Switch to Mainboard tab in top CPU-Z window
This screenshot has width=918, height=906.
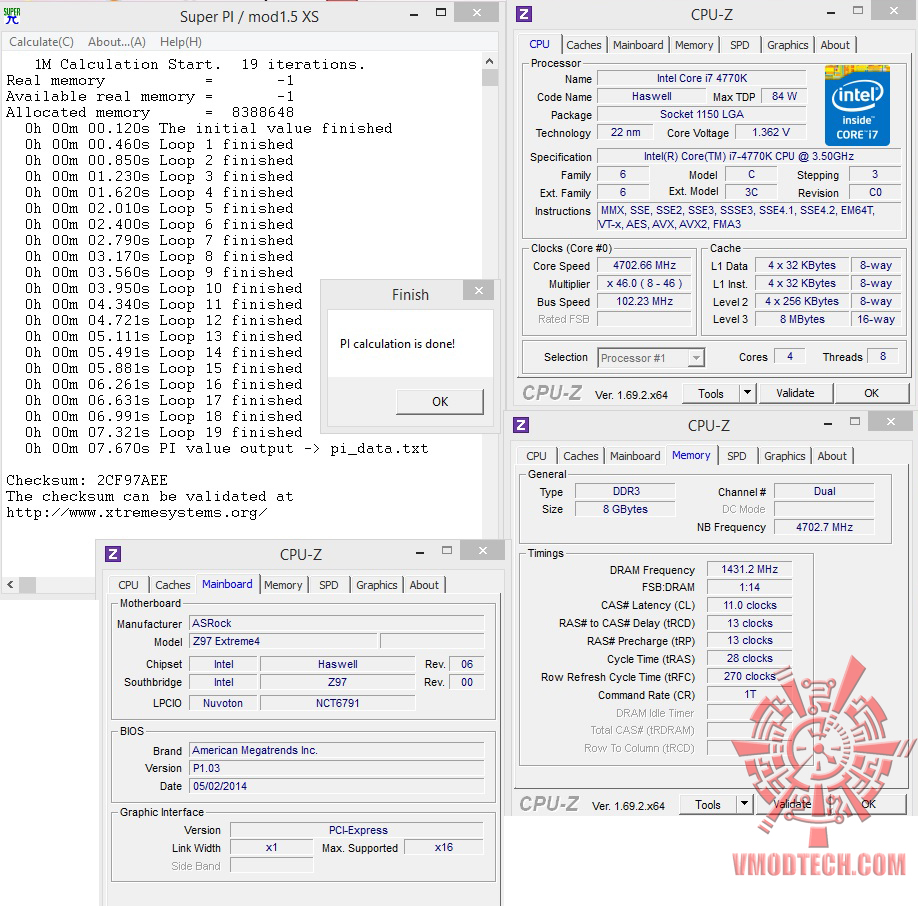[x=638, y=45]
